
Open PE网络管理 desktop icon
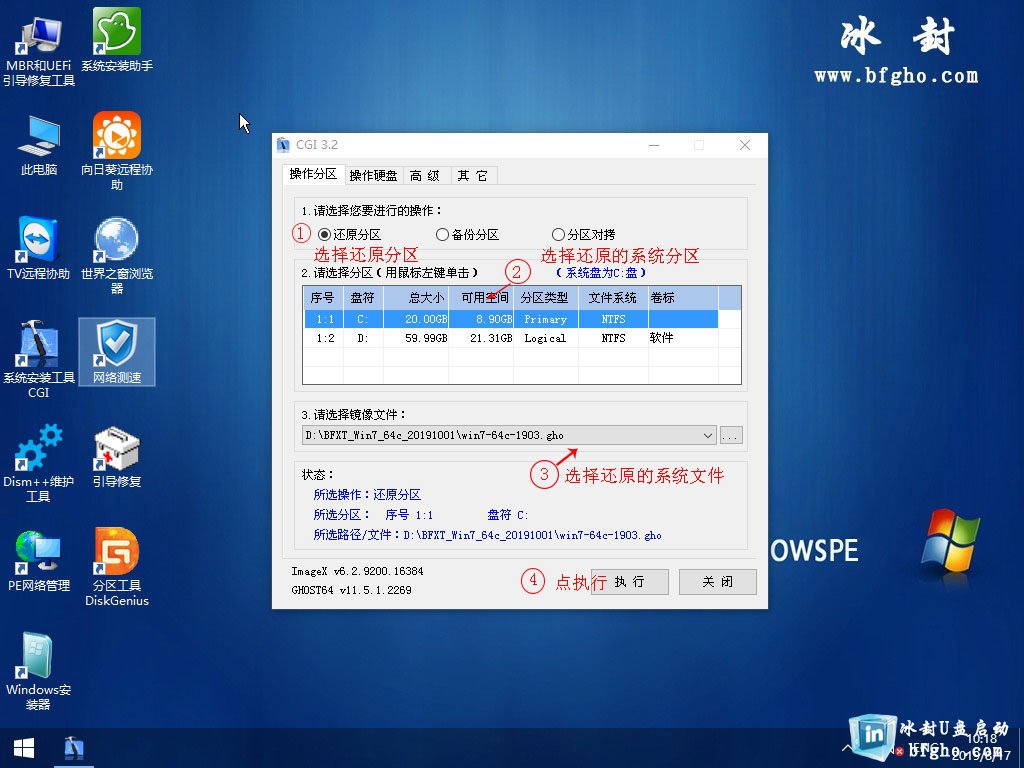tap(39, 560)
